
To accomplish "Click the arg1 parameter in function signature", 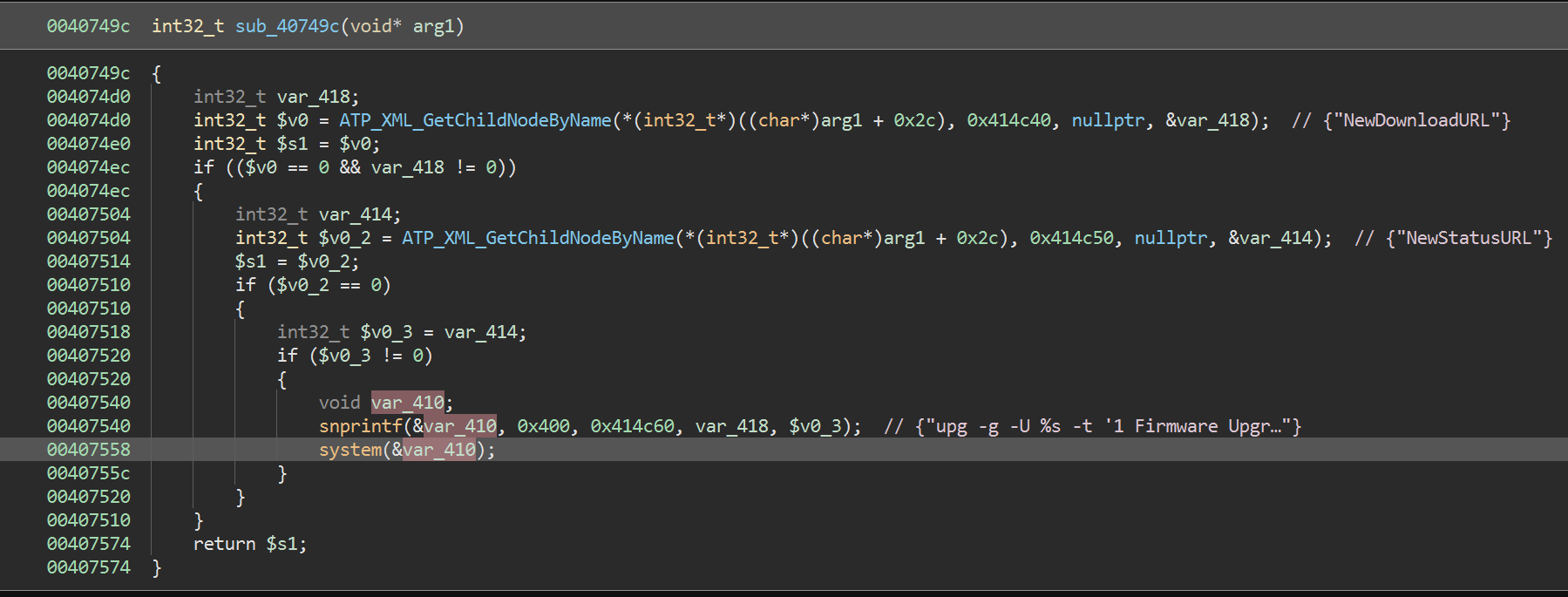I will [x=433, y=26].
